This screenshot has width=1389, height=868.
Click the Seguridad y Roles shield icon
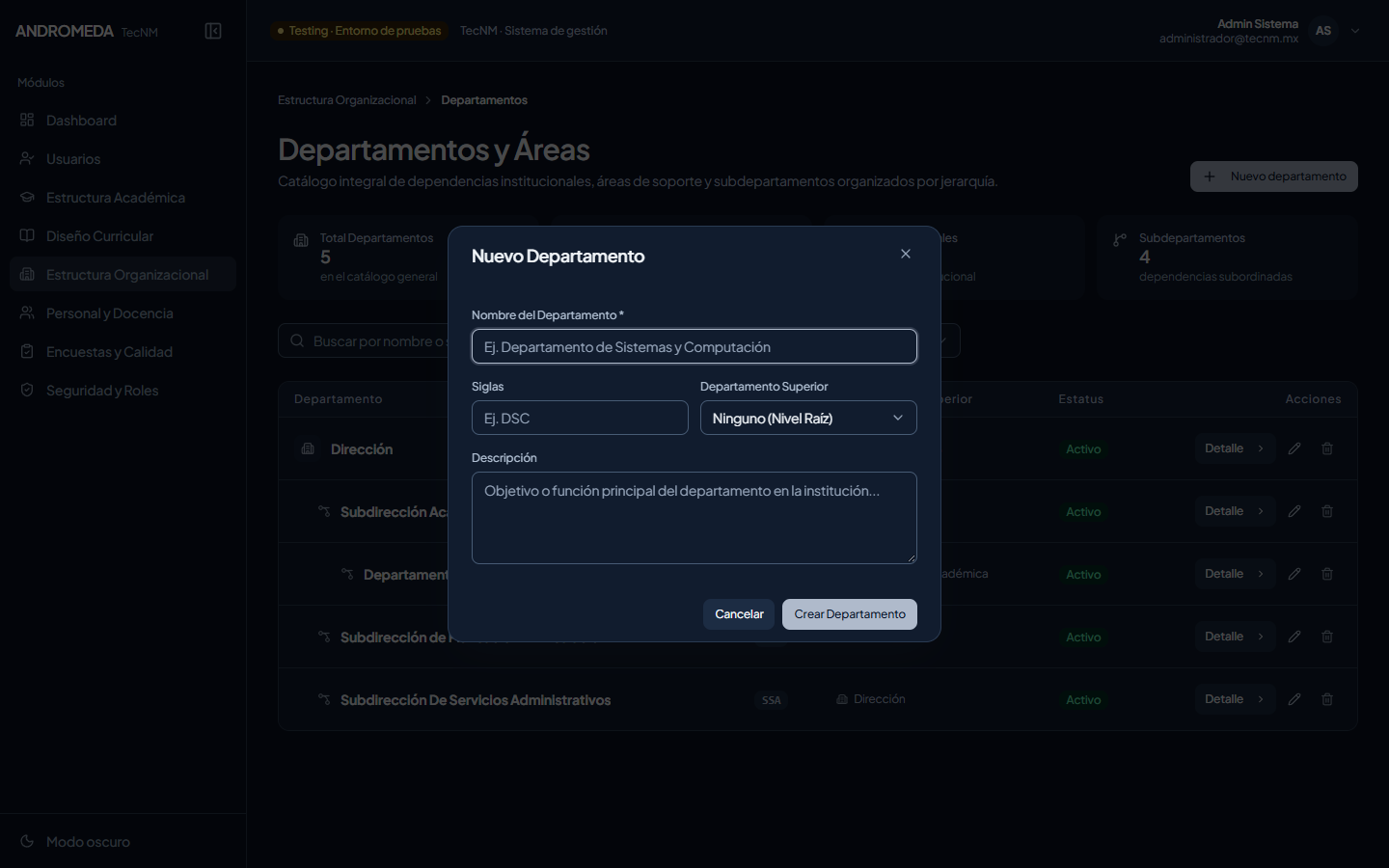click(x=27, y=391)
